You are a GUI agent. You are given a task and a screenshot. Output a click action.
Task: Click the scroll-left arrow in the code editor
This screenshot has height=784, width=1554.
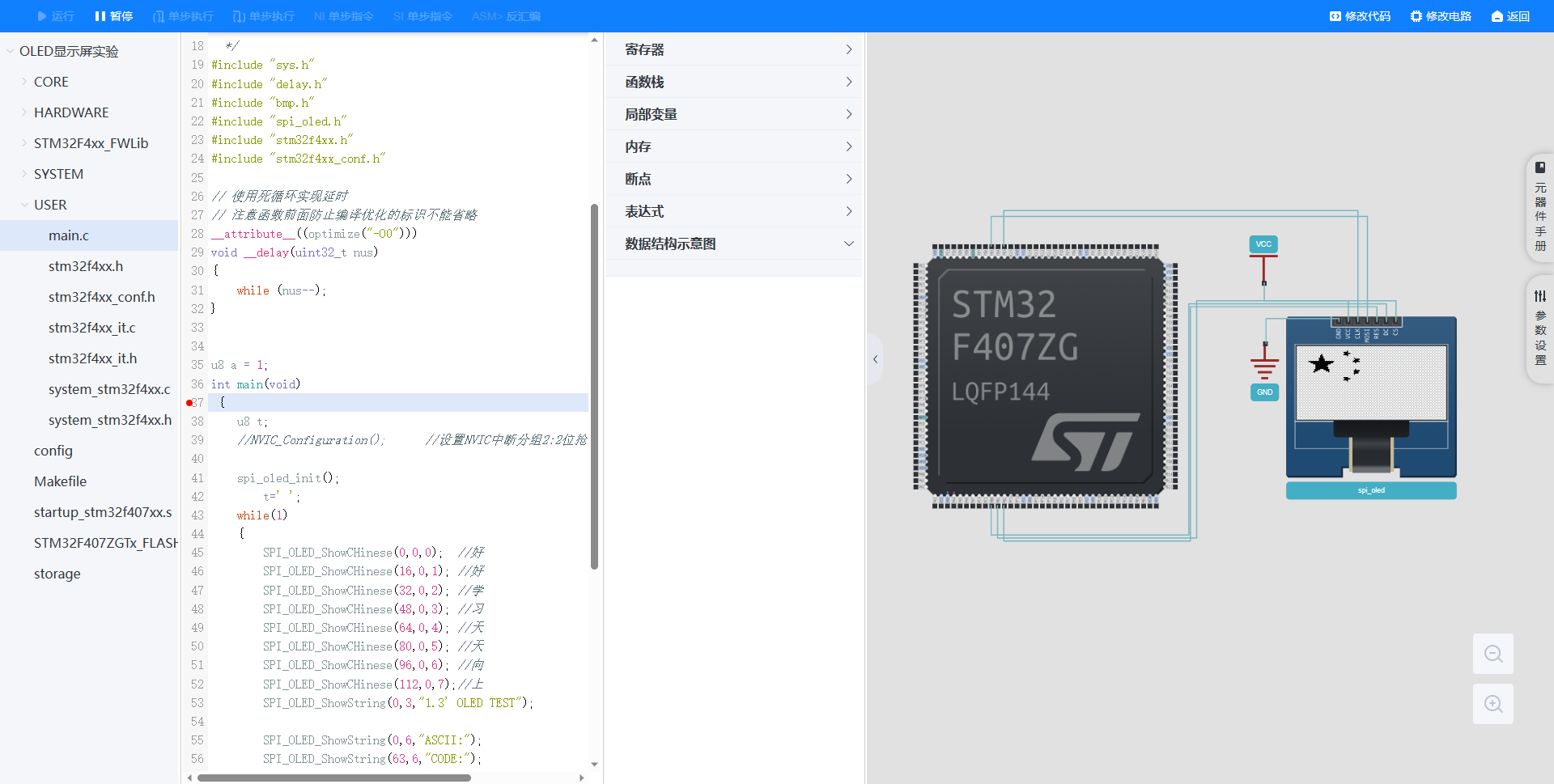pos(190,778)
